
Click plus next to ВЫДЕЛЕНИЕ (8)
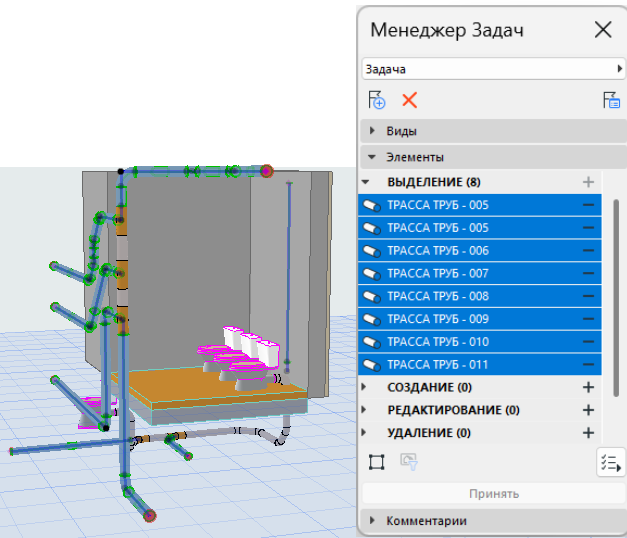(588, 182)
